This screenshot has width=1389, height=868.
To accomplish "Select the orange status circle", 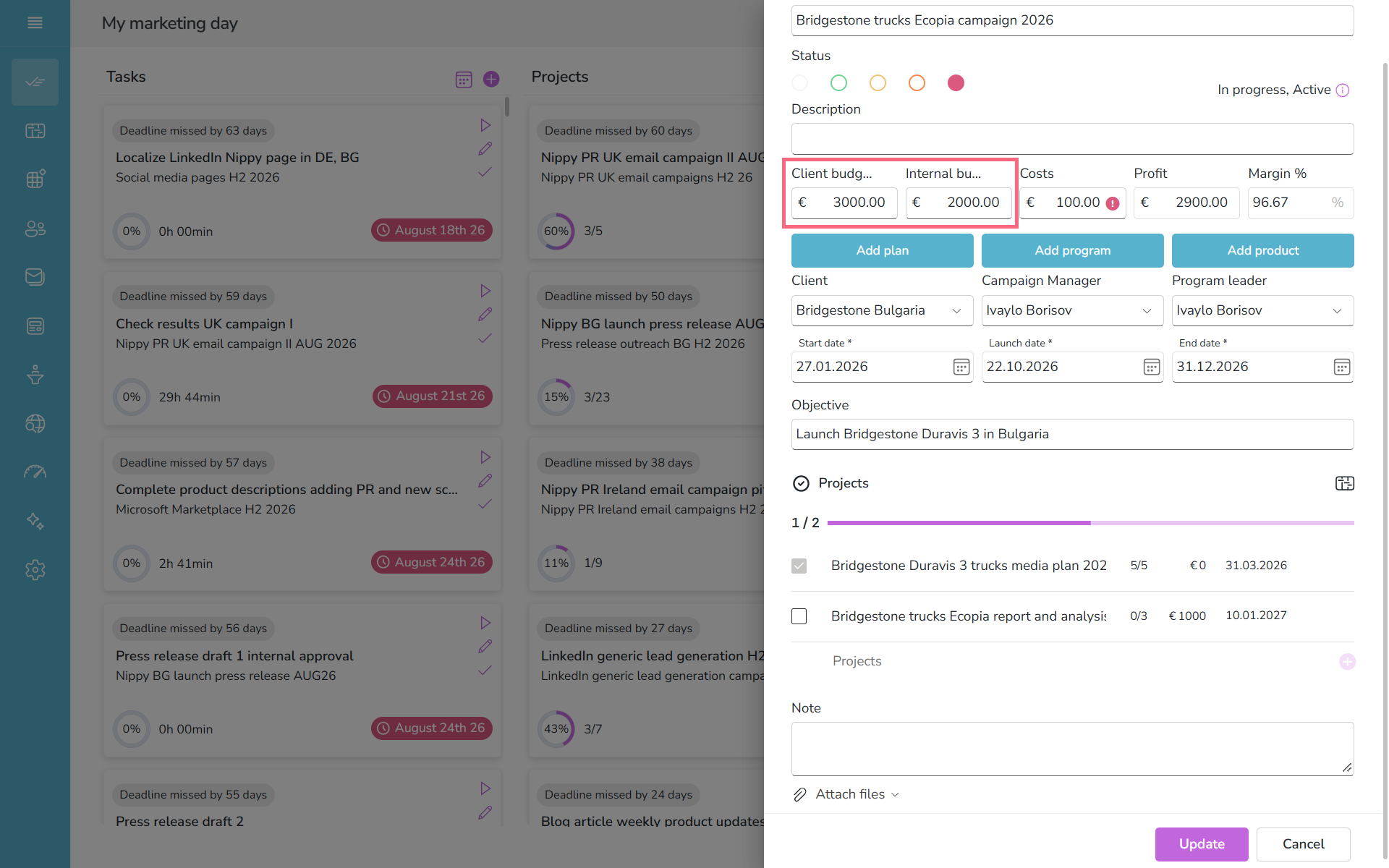I will (x=917, y=82).
